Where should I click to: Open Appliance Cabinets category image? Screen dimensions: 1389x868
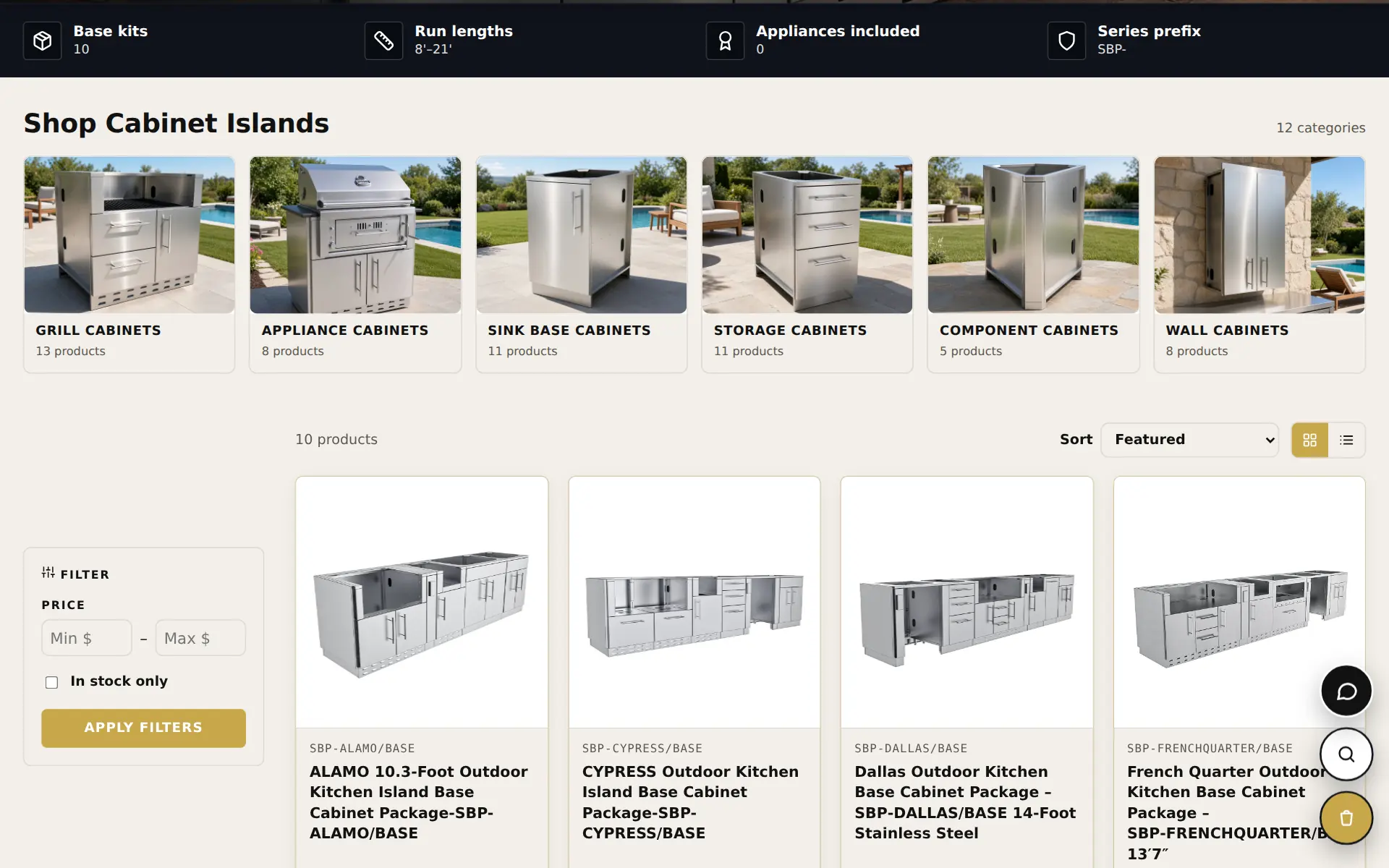[355, 235]
